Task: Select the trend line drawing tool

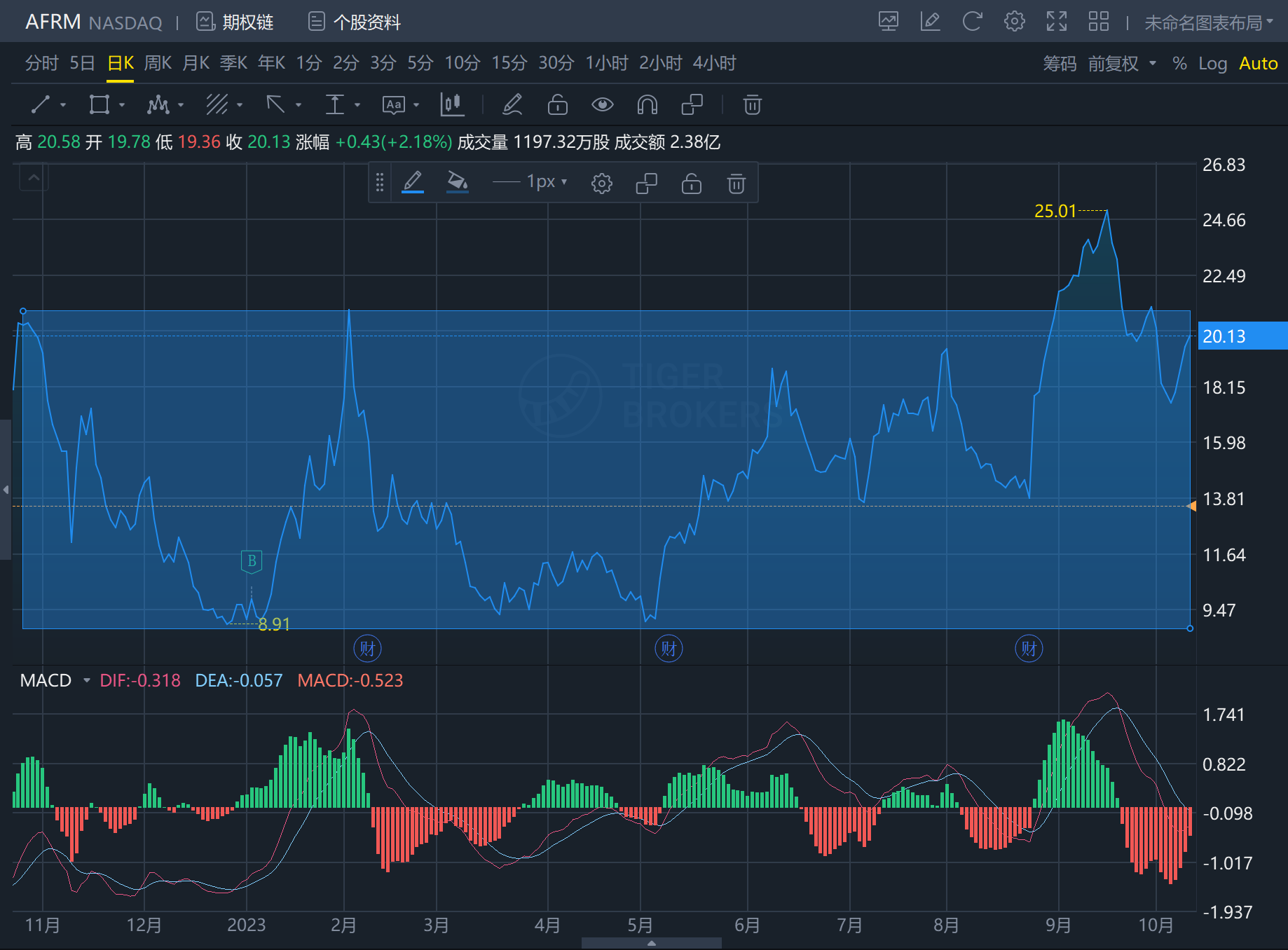Action: [x=41, y=105]
